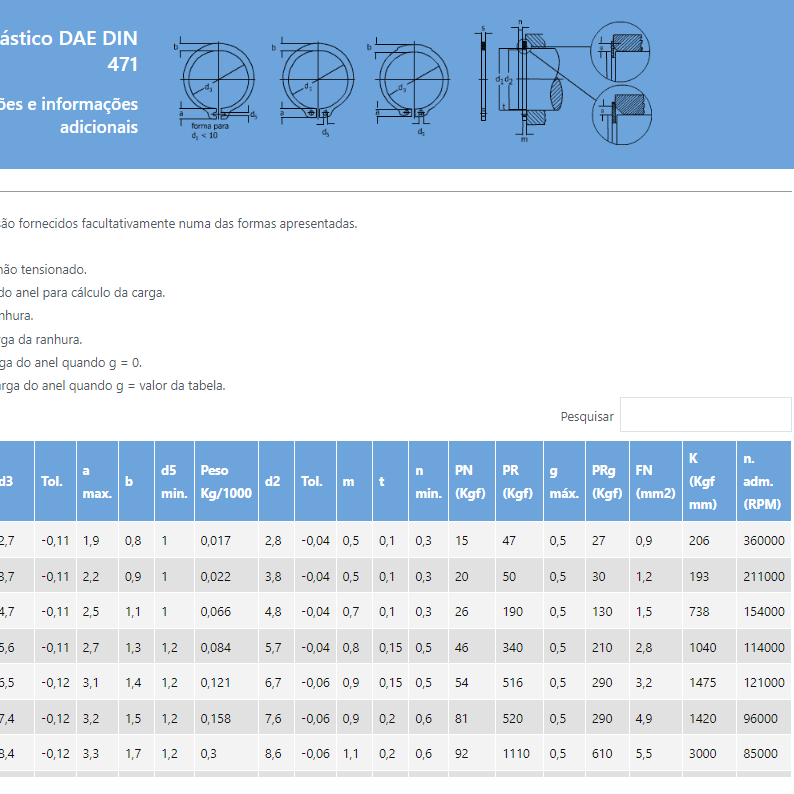Sort by 'Peso Kg/1000' column header
The height and width of the screenshot is (794, 794).
pos(226,481)
